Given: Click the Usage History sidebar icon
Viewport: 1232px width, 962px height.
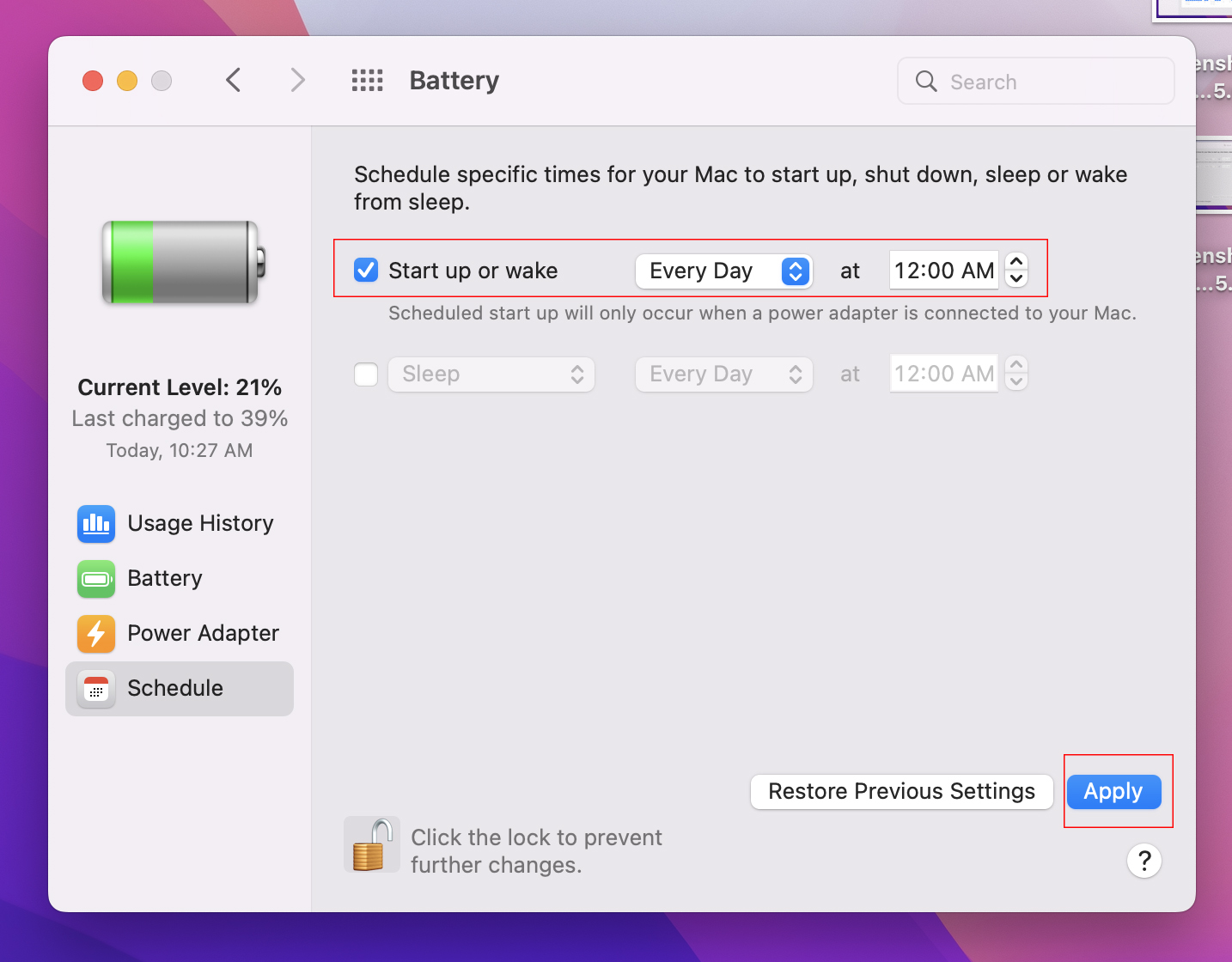Looking at the screenshot, I should pos(95,524).
